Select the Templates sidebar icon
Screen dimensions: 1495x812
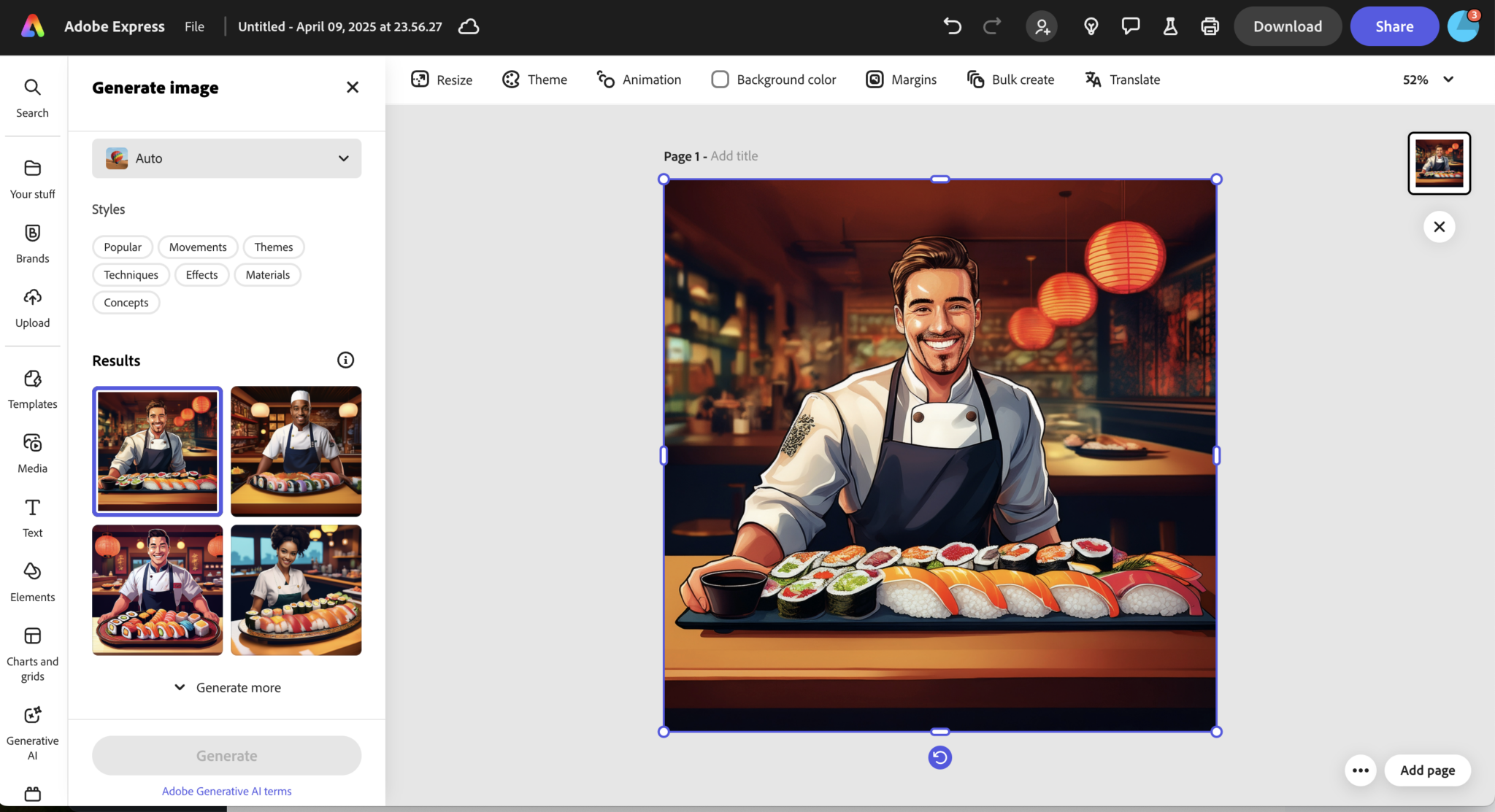[x=32, y=387]
